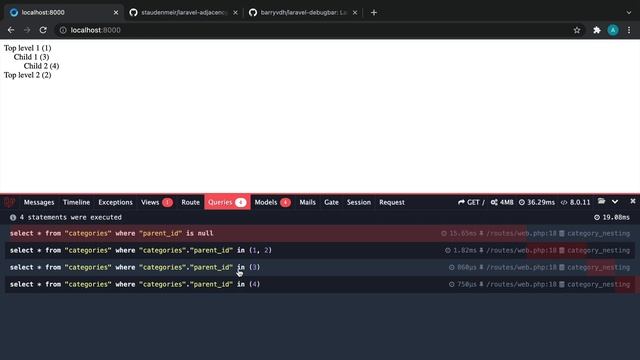Click the query with parent_id in (3)
This screenshot has height=360, width=640.
pos(320,267)
